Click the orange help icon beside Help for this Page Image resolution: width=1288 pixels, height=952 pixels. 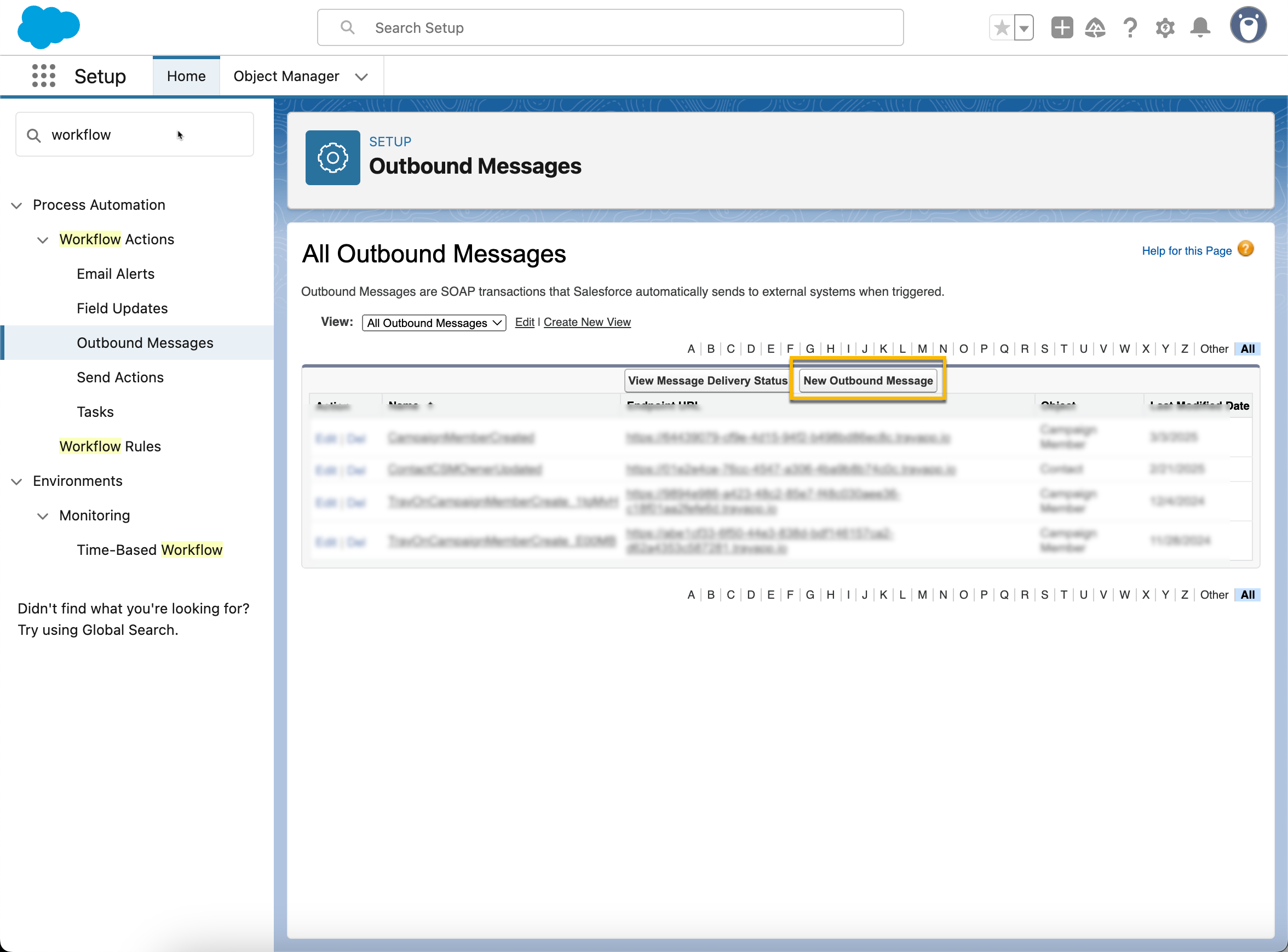coord(1245,249)
